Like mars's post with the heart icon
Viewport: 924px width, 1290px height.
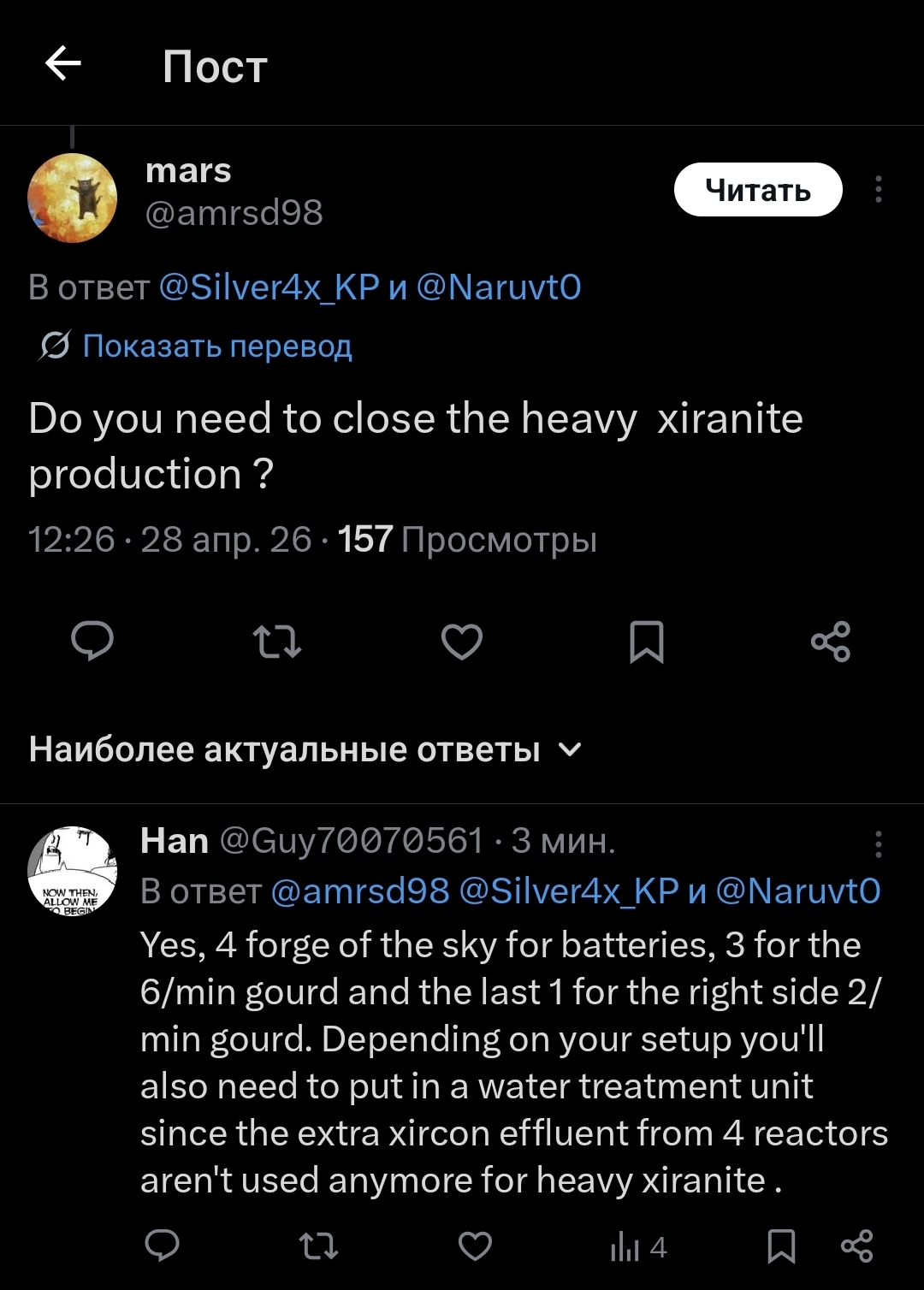(462, 642)
